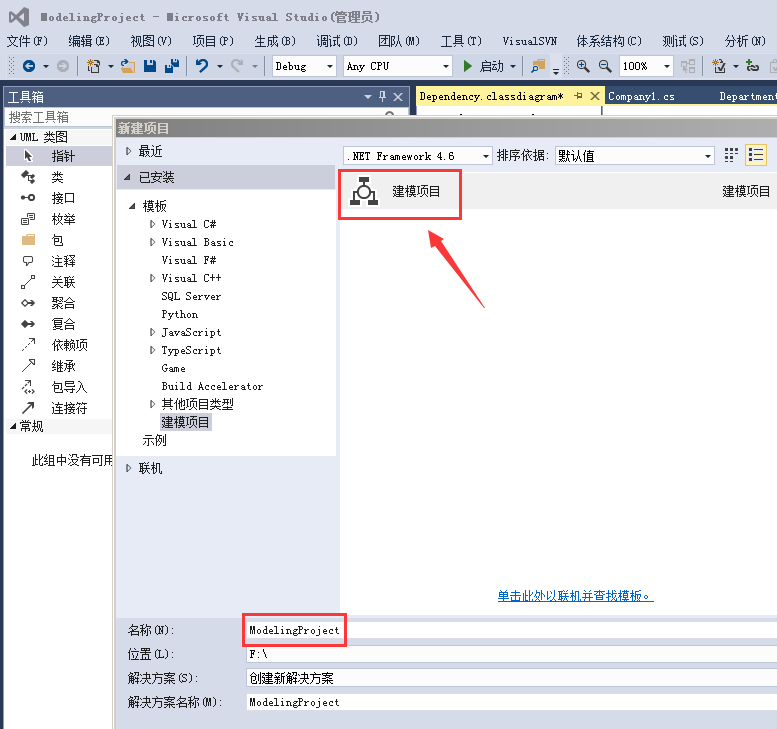The image size is (777, 729).
Task: Switch template view to small icons grid
Action: pyautogui.click(x=731, y=156)
